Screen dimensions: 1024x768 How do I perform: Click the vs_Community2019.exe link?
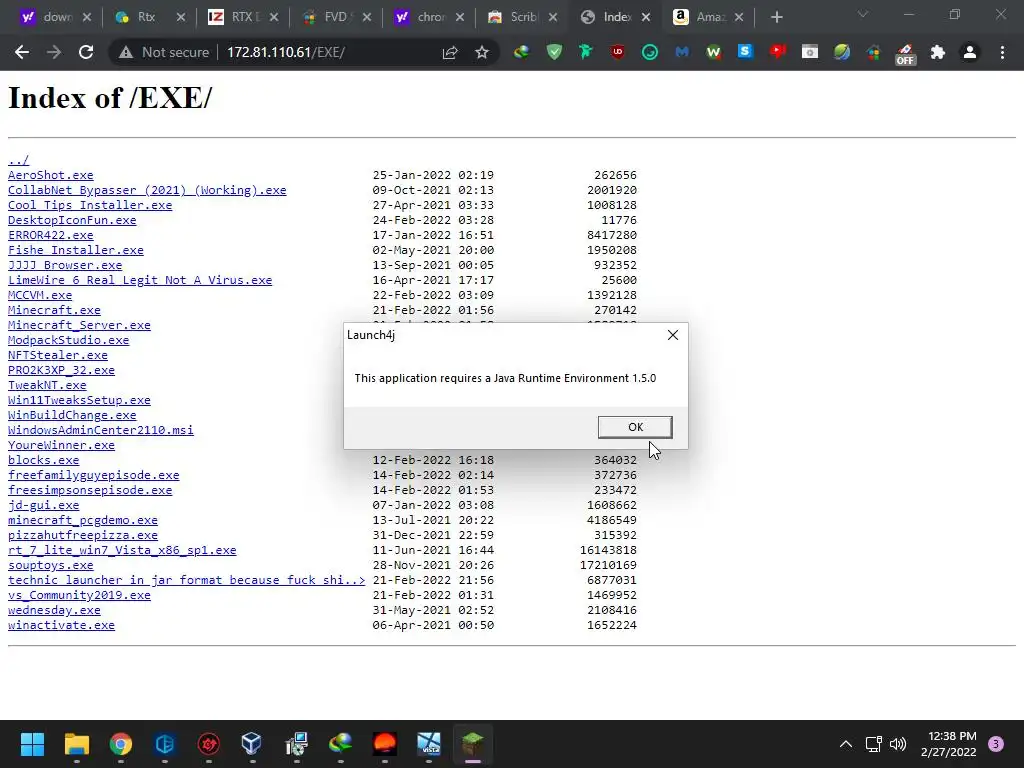coord(79,596)
